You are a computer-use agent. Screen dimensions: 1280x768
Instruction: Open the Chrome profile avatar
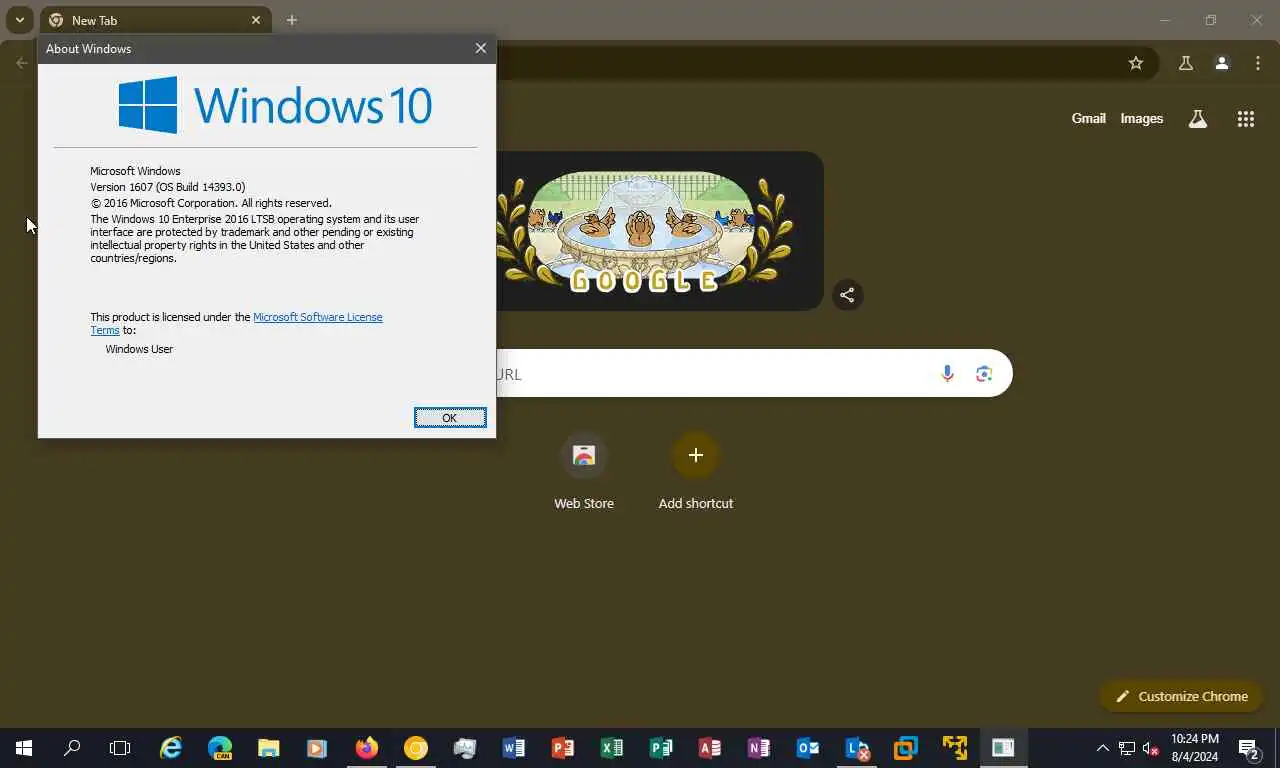[x=1221, y=63]
